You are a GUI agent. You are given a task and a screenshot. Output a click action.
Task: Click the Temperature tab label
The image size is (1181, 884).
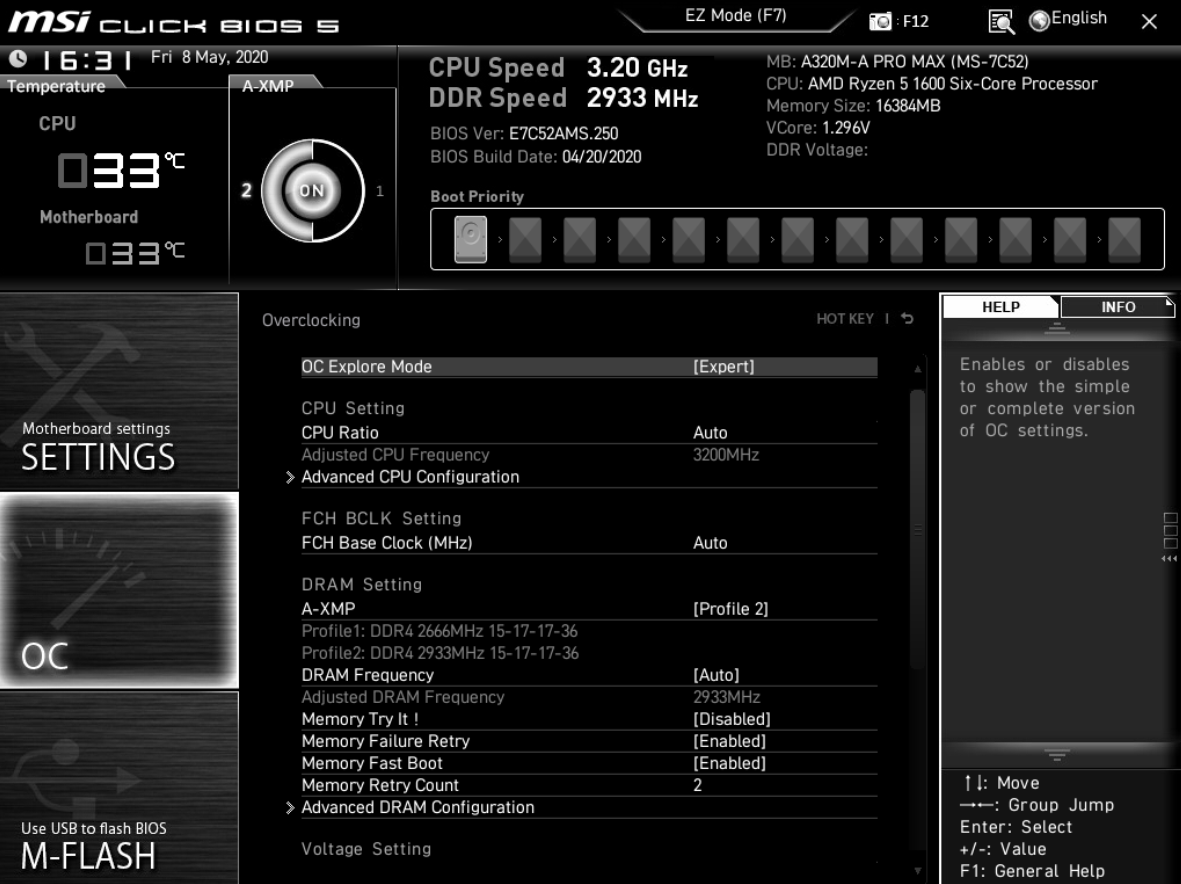[56, 86]
